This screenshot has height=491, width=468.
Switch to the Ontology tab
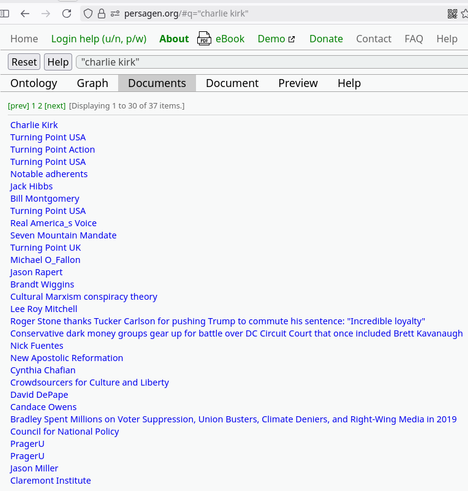click(x=34, y=83)
